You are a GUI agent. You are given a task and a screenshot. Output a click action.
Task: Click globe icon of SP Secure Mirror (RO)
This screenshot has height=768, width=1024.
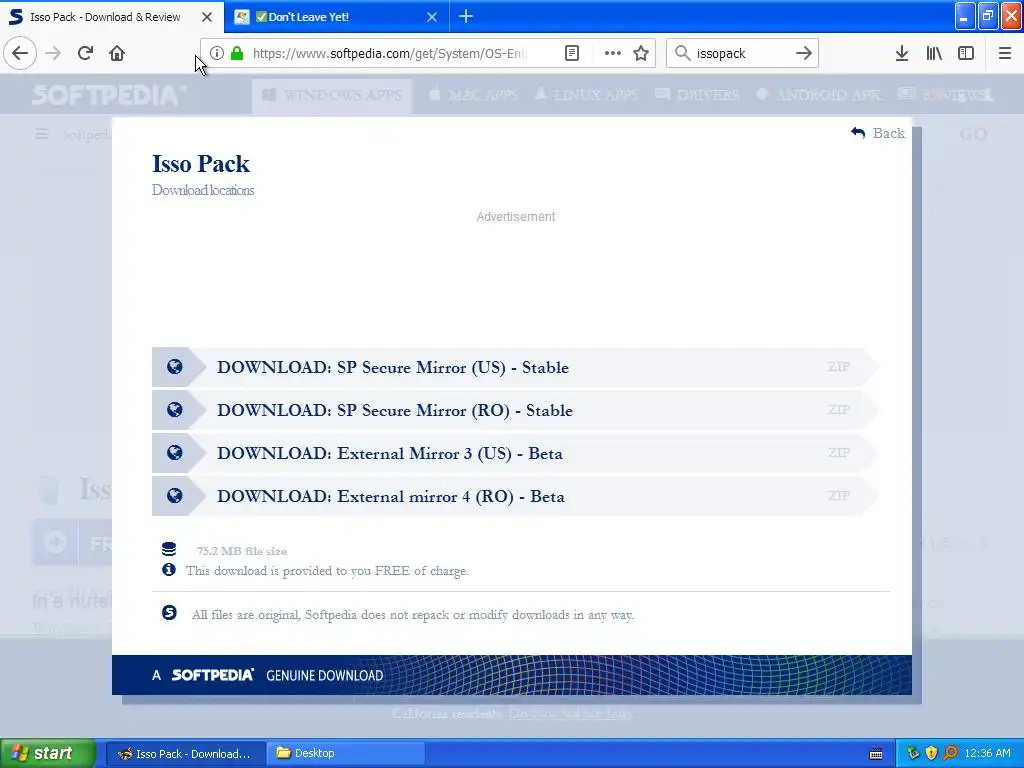174,409
